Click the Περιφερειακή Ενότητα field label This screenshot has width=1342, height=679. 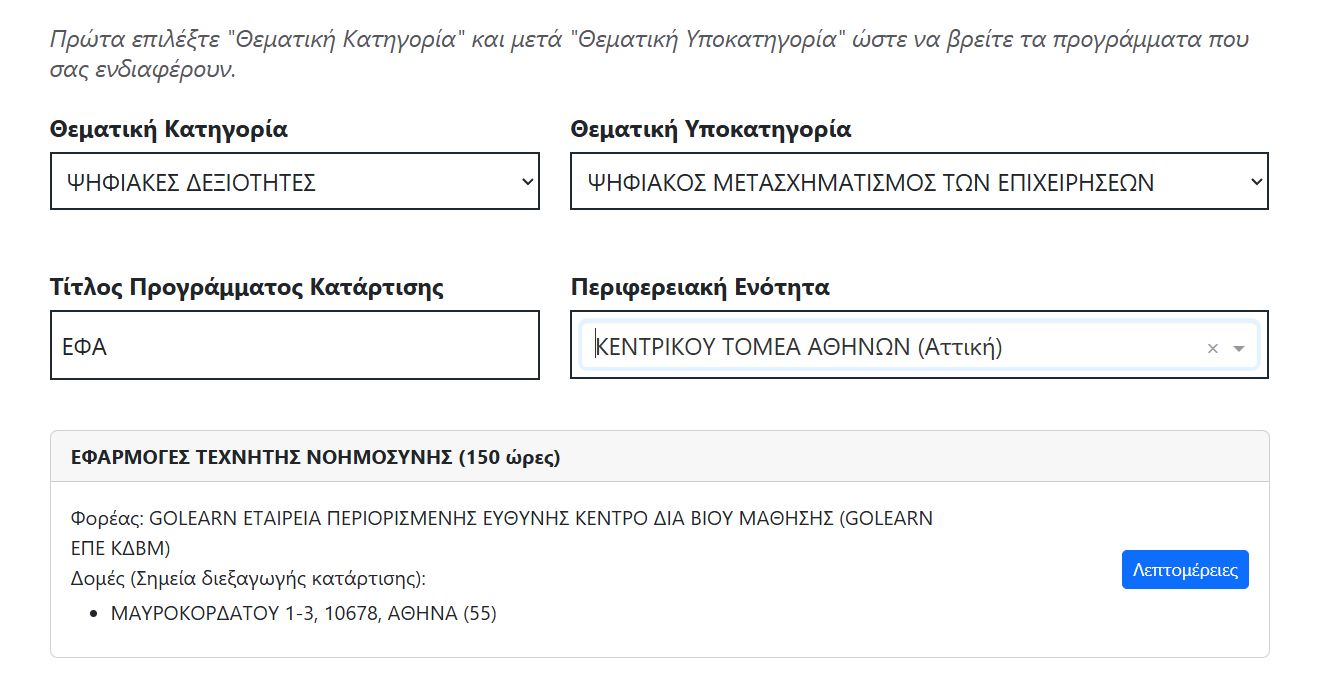pos(702,287)
